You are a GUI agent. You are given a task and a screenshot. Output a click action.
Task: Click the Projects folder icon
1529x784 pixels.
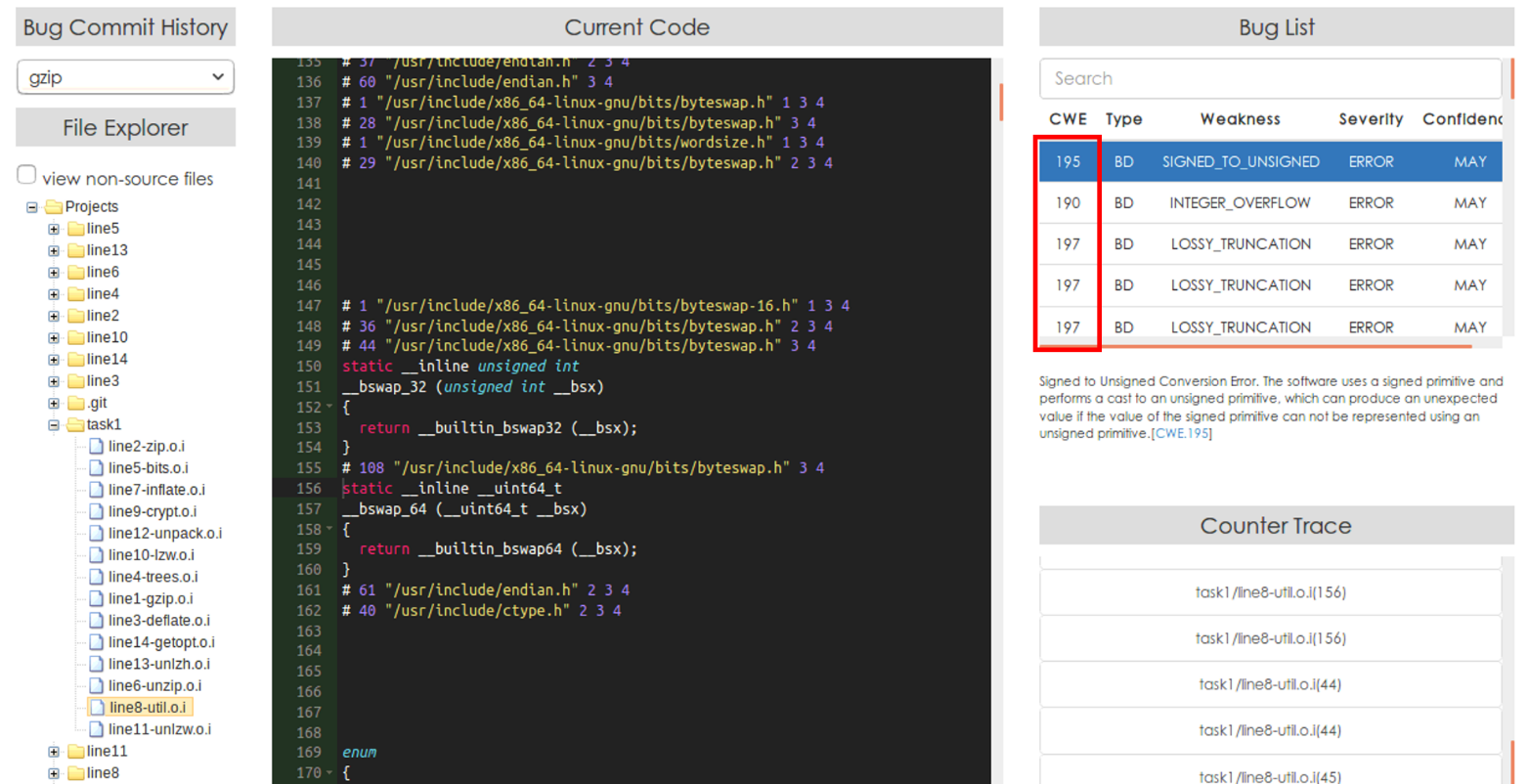click(54, 207)
